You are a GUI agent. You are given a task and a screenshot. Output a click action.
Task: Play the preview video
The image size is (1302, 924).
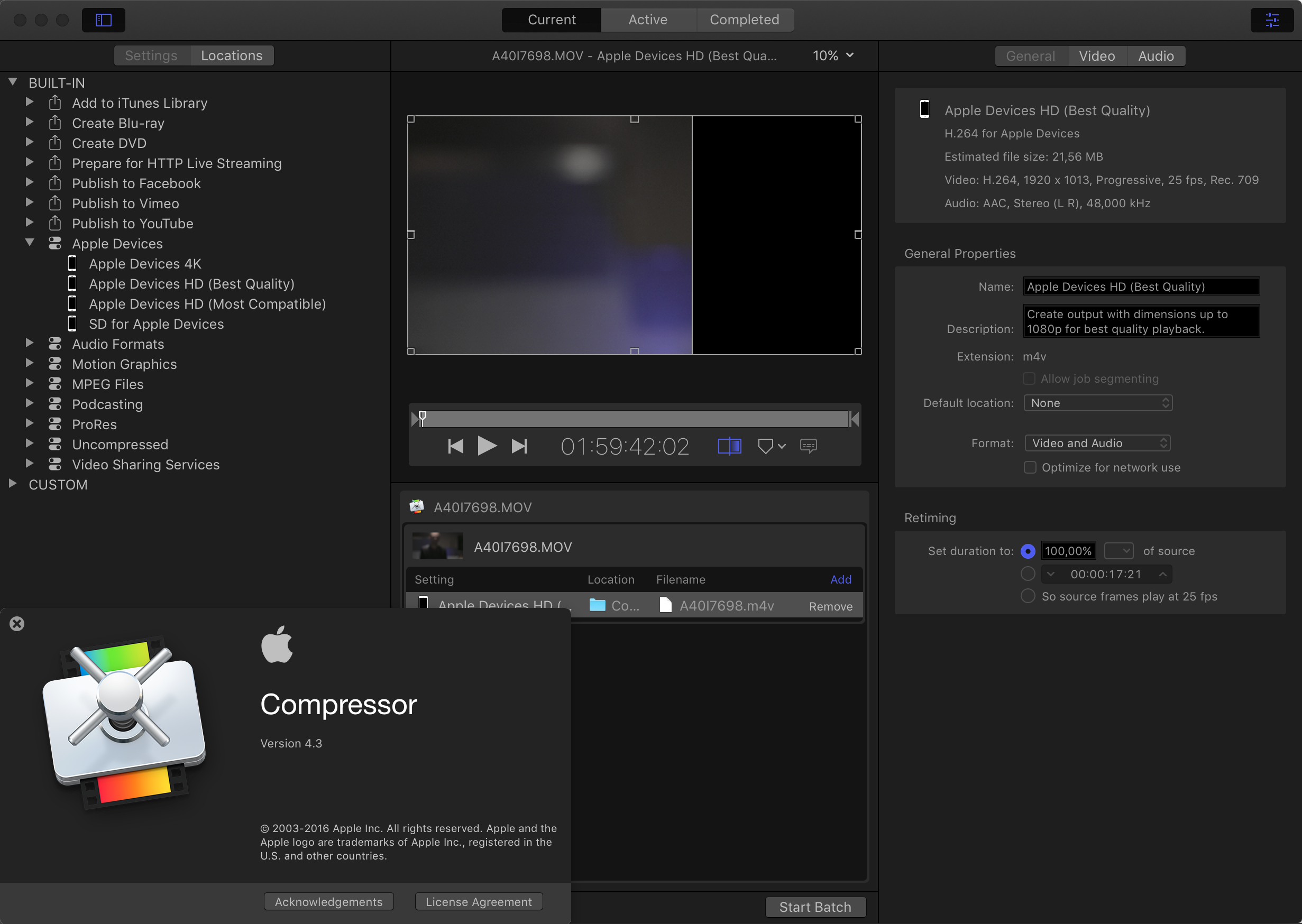point(487,446)
